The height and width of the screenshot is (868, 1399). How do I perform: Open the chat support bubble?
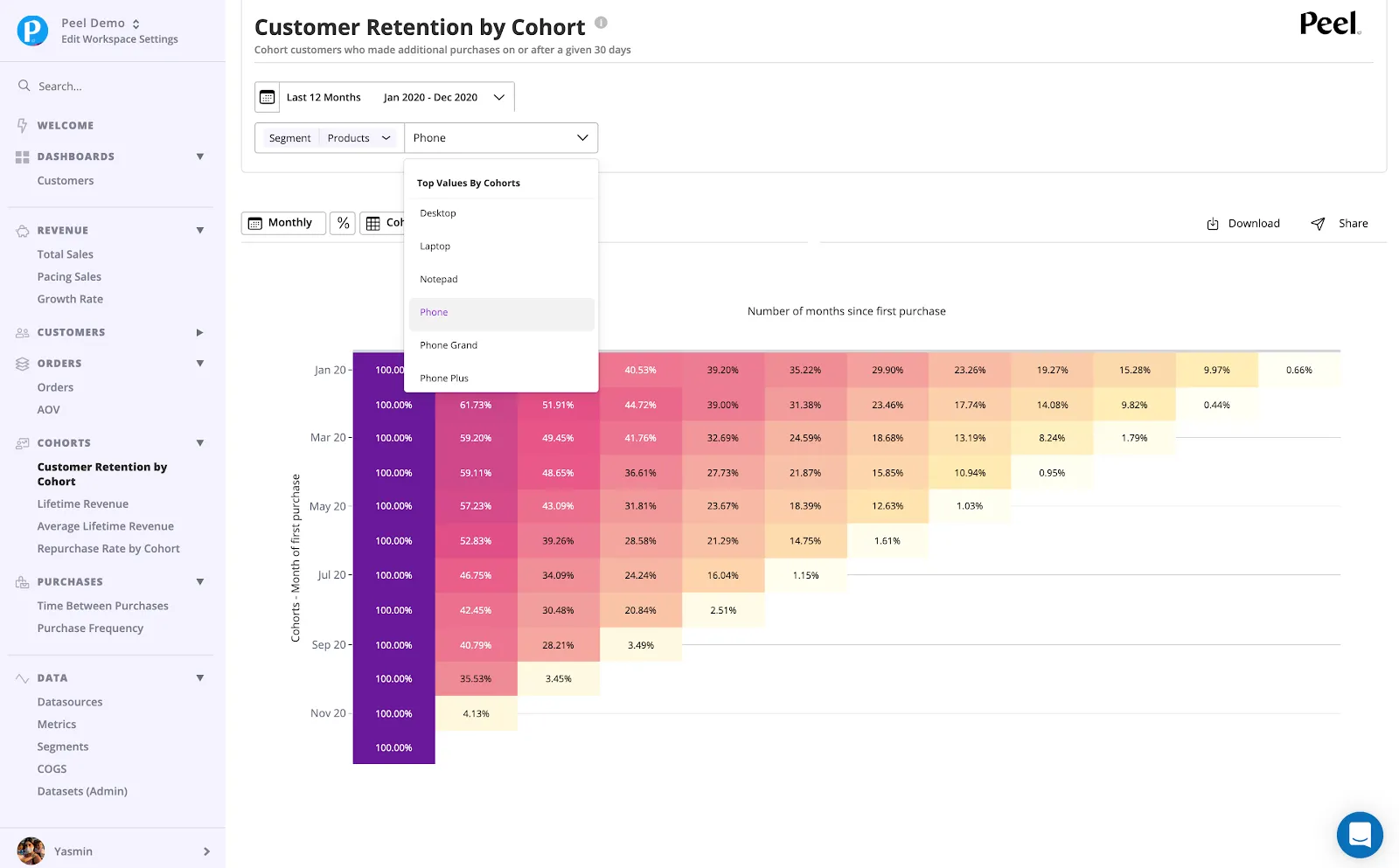pyautogui.click(x=1360, y=835)
